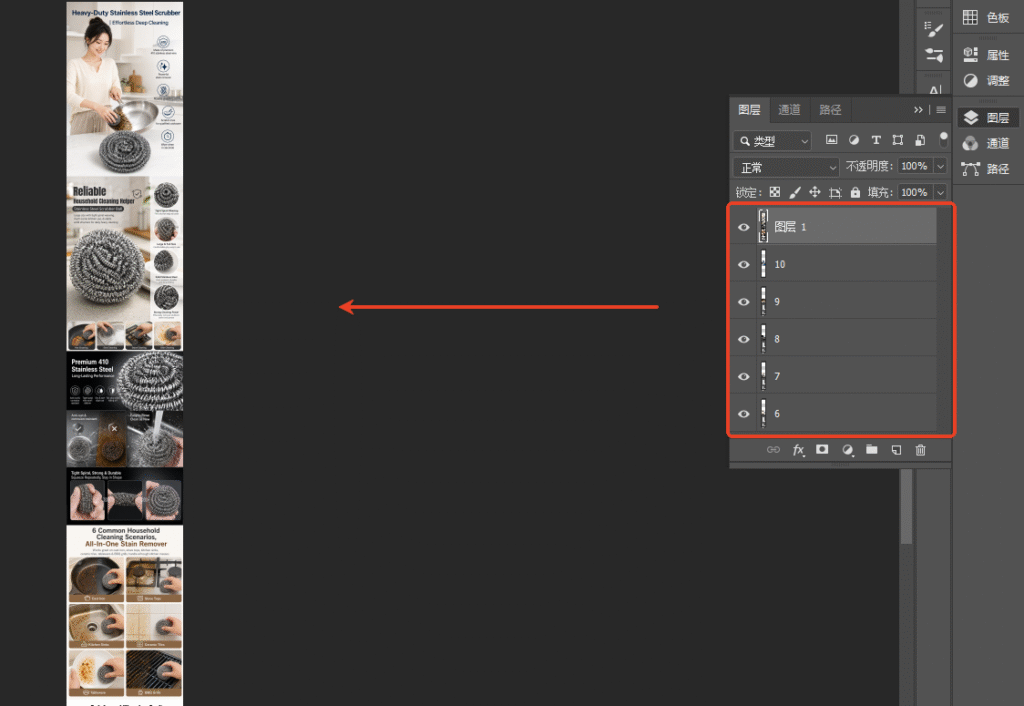This screenshot has width=1024, height=706.
Task: Hide layer 8
Action: pyautogui.click(x=743, y=339)
